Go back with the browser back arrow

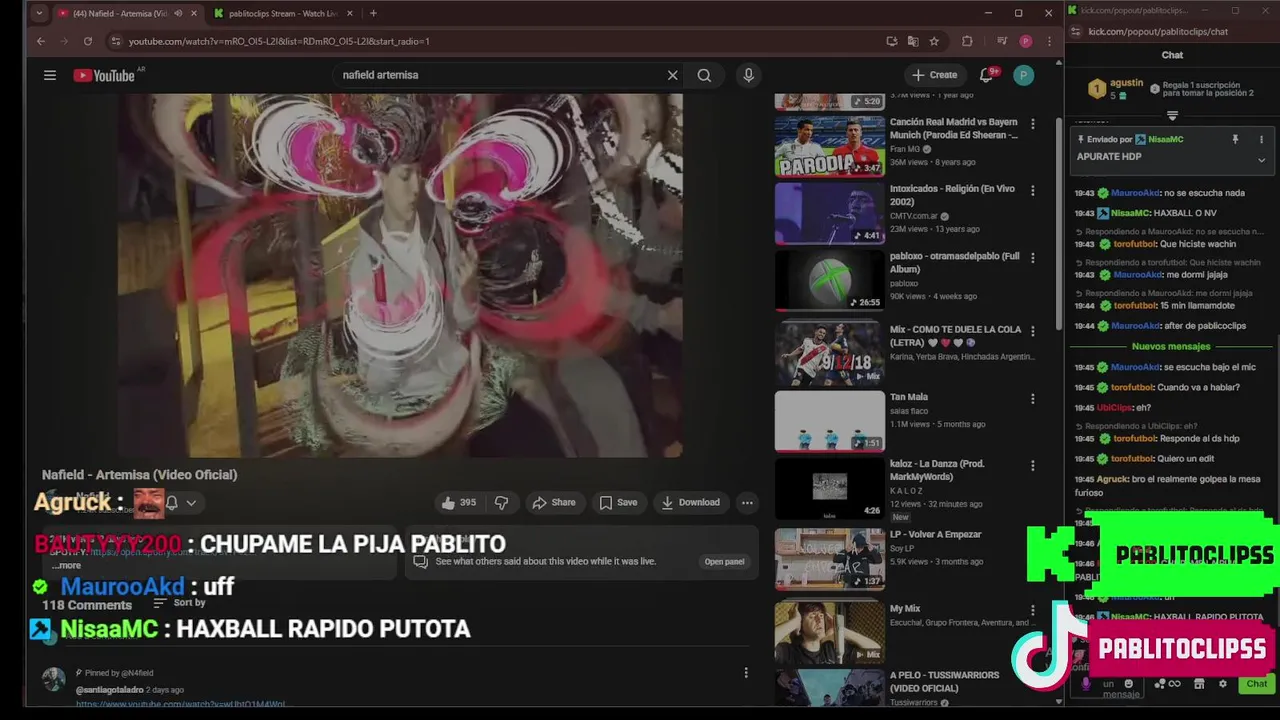(x=40, y=41)
